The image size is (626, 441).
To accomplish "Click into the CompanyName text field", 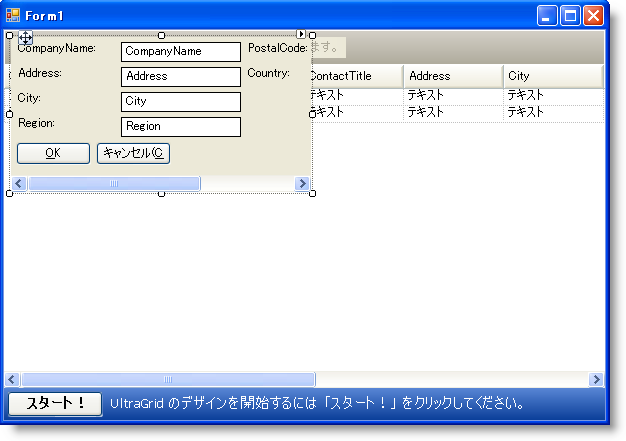I will pos(180,51).
